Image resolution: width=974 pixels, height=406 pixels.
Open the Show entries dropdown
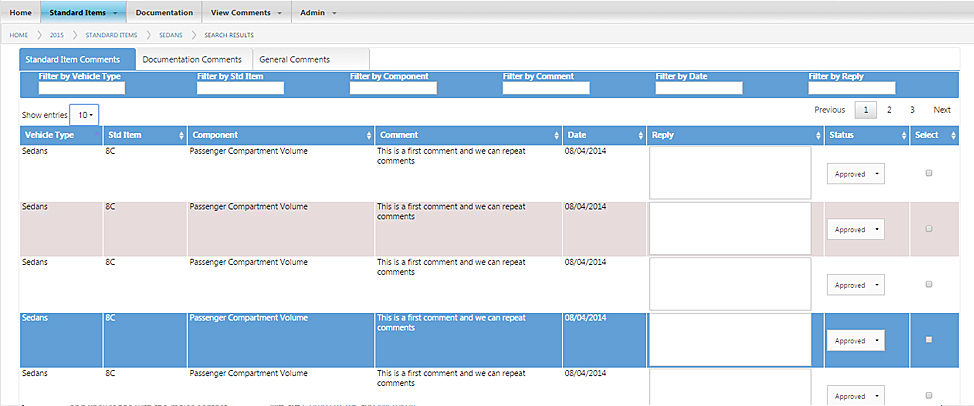tap(84, 115)
